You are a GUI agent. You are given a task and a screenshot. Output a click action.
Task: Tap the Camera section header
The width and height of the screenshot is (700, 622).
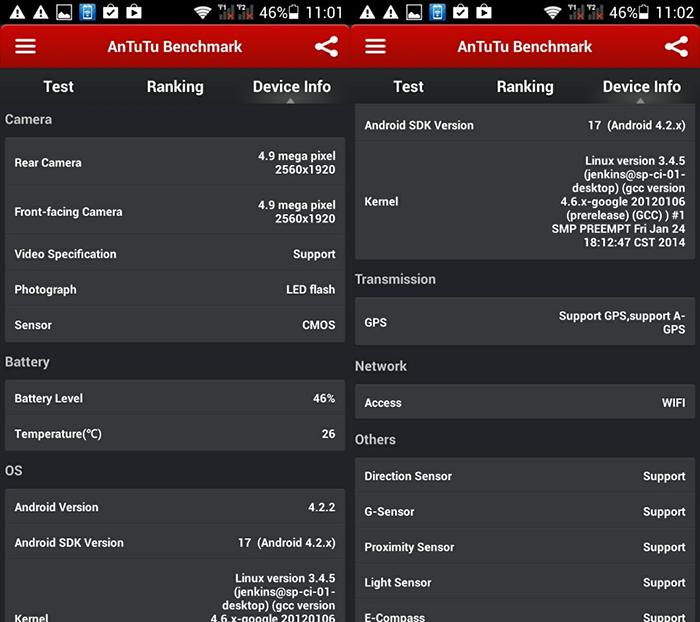point(28,119)
